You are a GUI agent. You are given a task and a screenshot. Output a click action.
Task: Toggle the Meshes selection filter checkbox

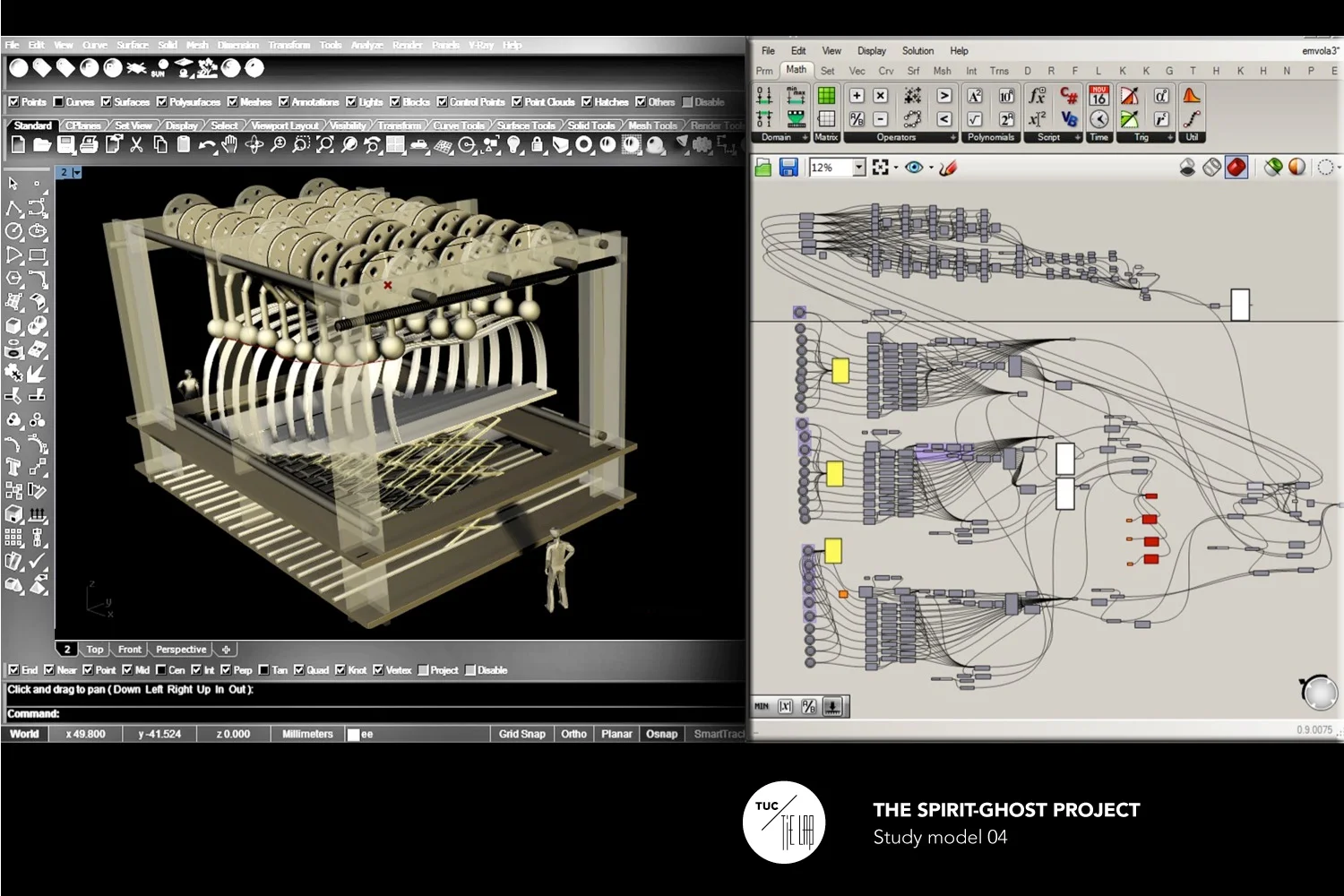point(232,102)
